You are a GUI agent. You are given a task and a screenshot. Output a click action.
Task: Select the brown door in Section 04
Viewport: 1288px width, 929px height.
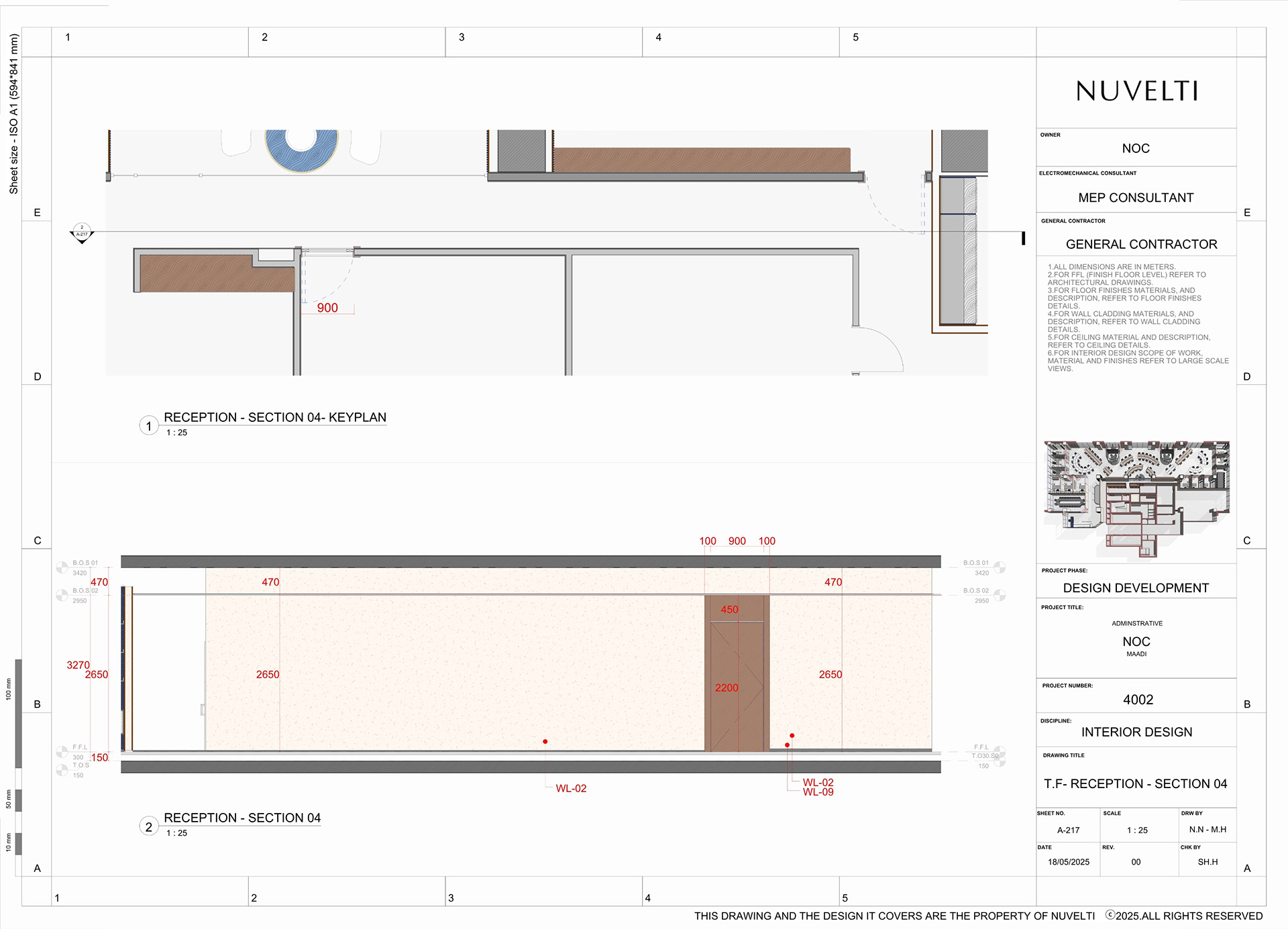[737, 673]
